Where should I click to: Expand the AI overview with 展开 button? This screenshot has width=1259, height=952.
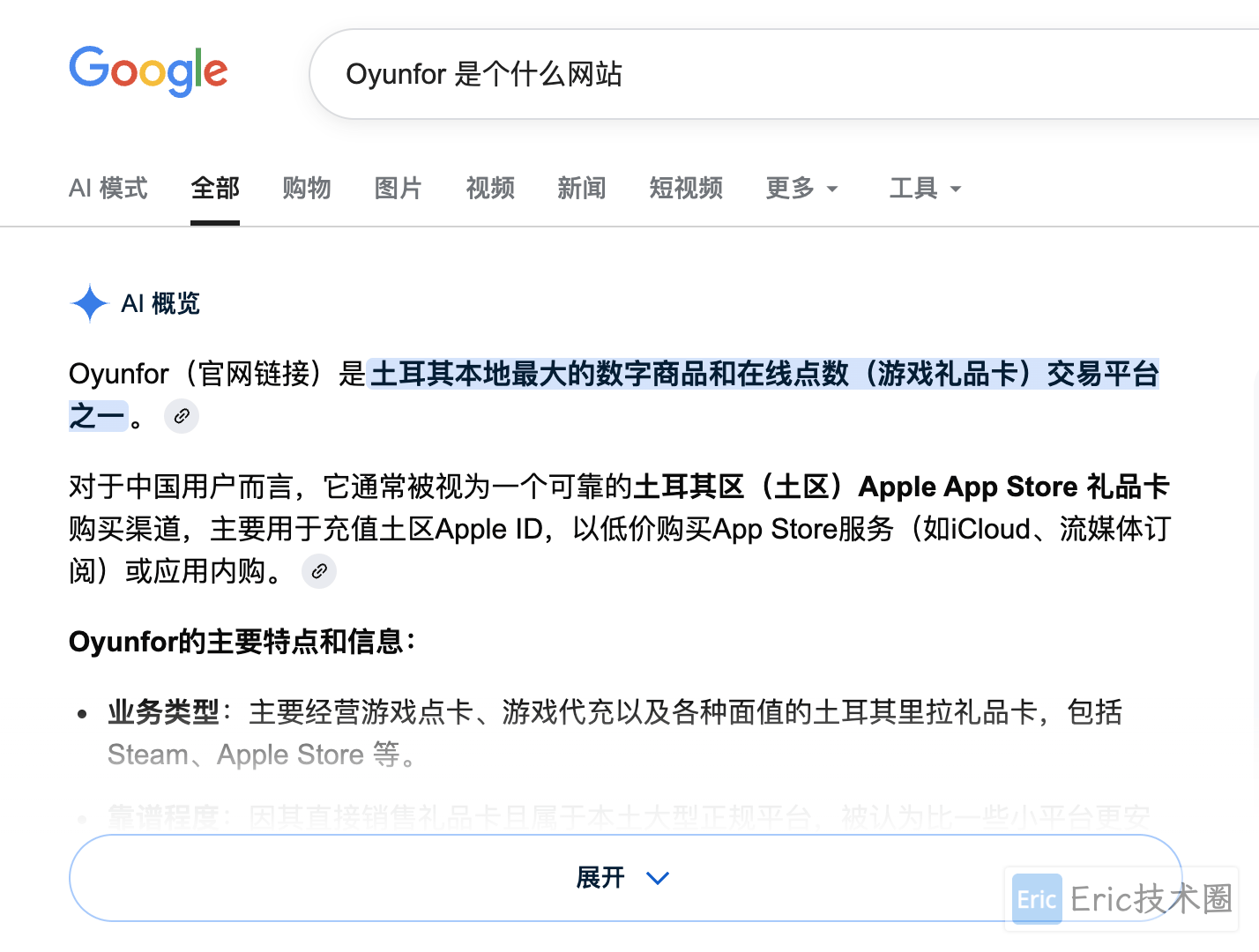point(625,878)
